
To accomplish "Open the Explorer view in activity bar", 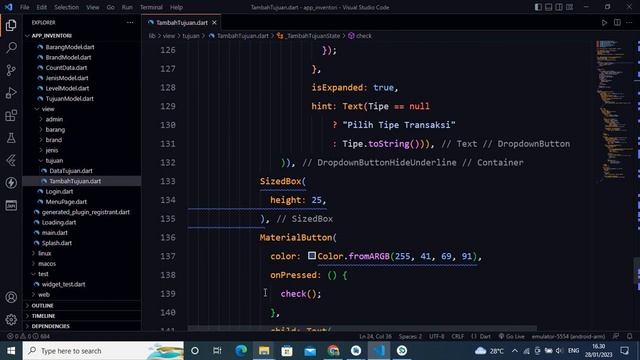I will tap(11, 25).
